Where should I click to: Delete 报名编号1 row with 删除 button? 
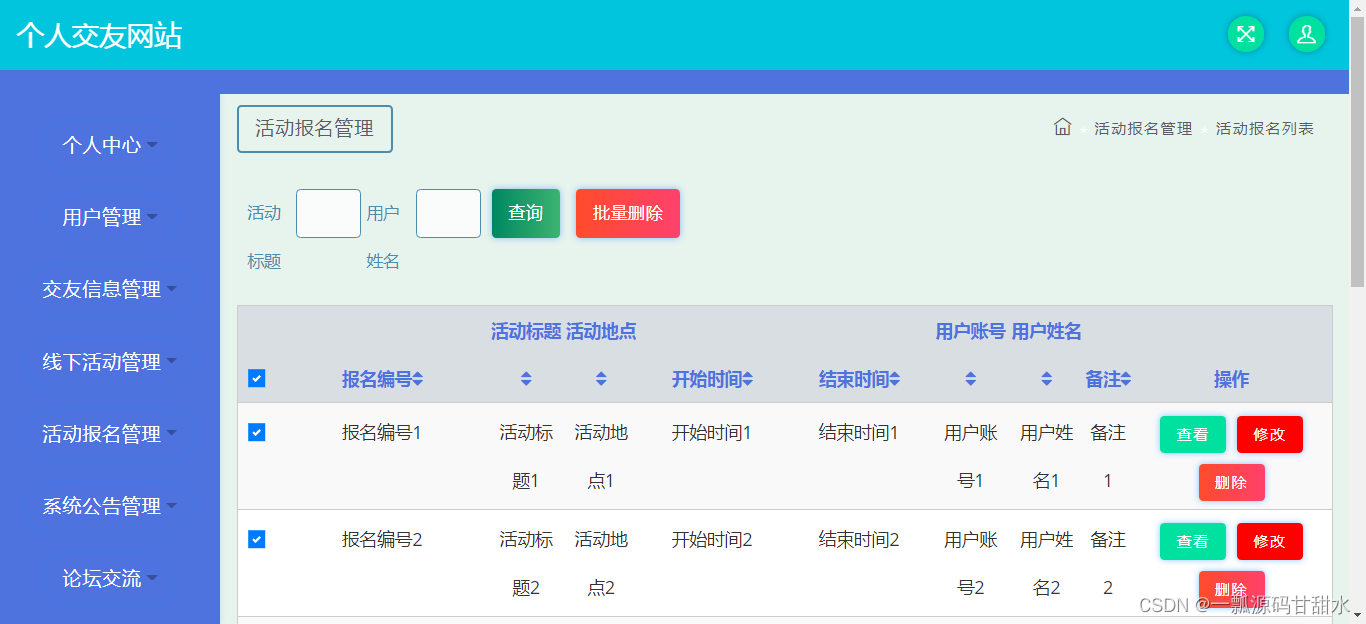pyautogui.click(x=1232, y=483)
